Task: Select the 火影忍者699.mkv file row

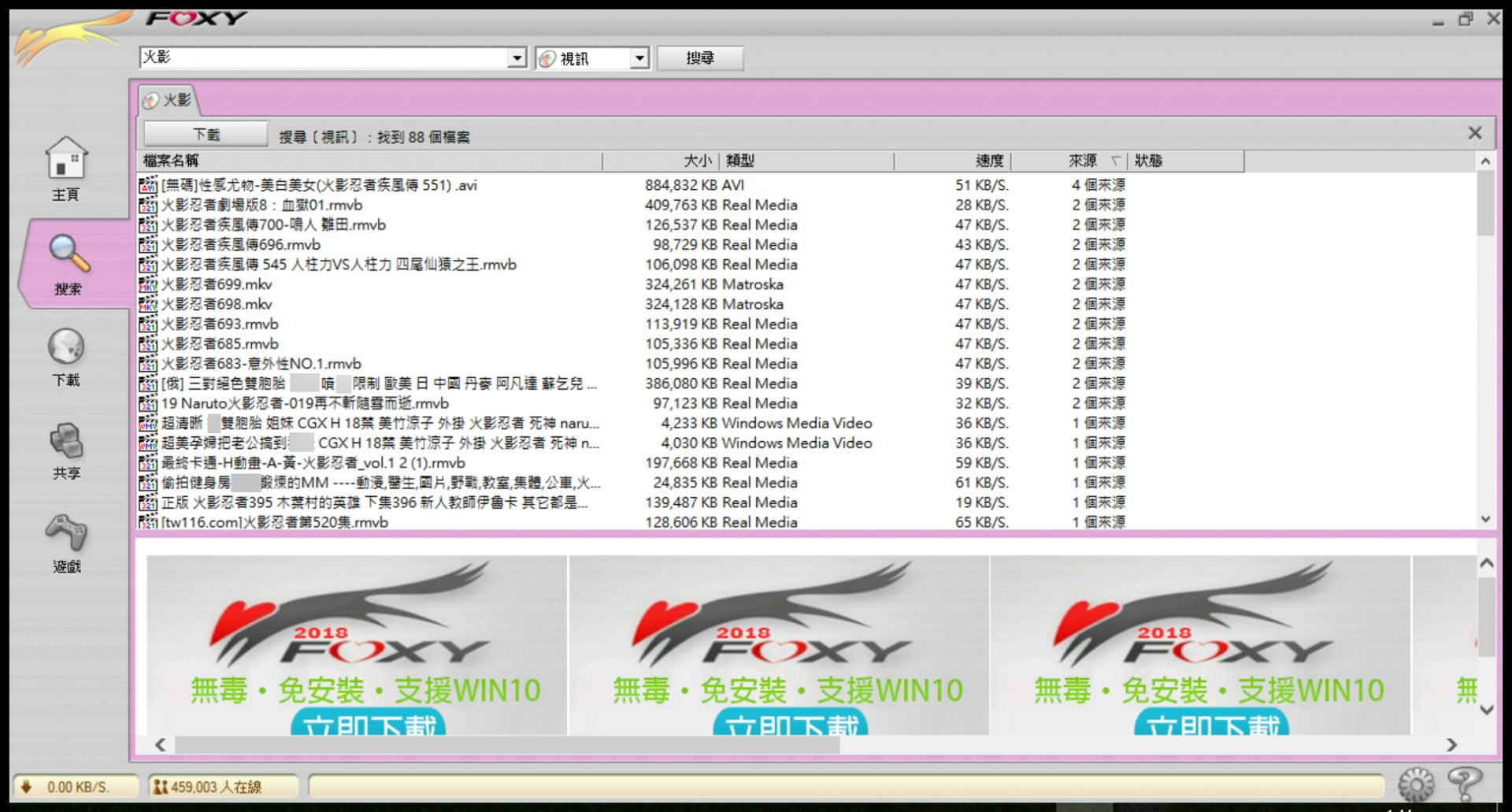Action: (x=217, y=284)
